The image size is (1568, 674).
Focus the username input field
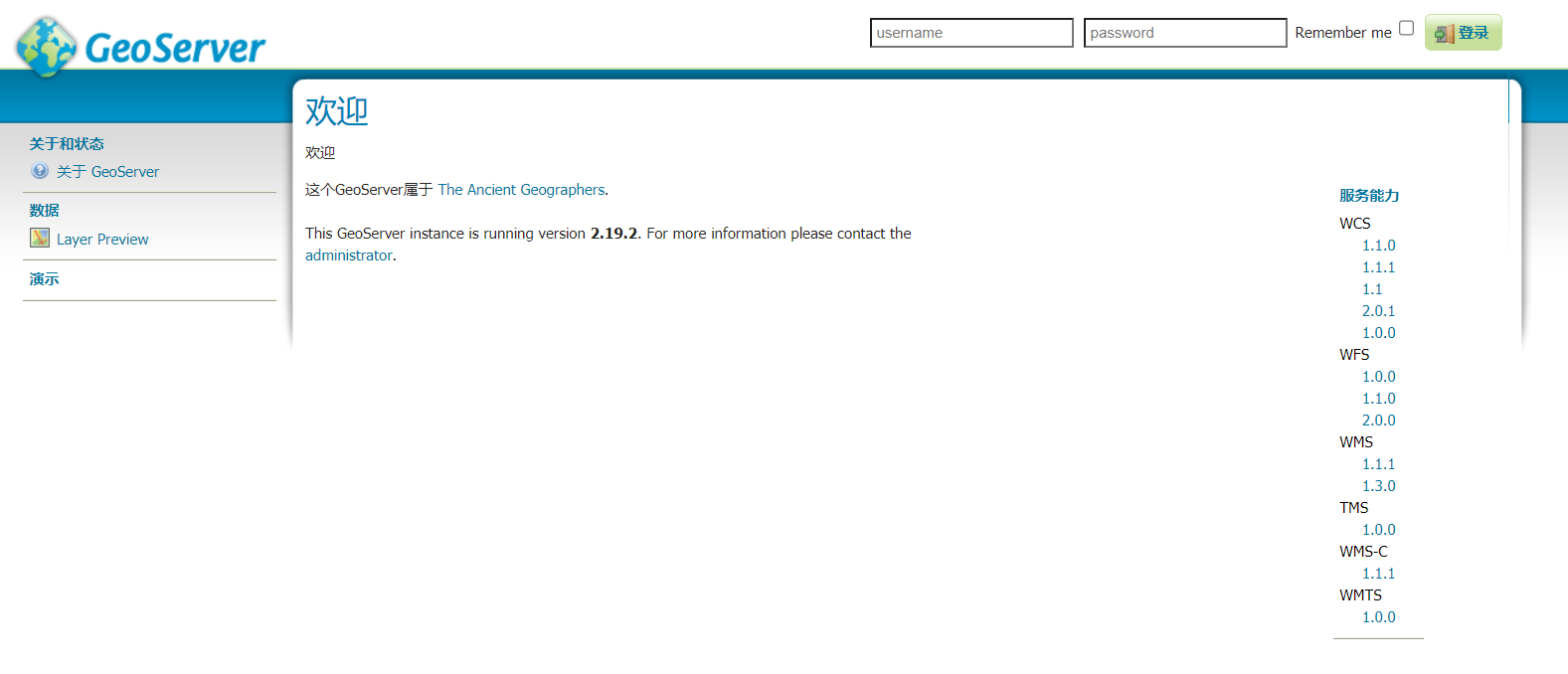tap(971, 33)
